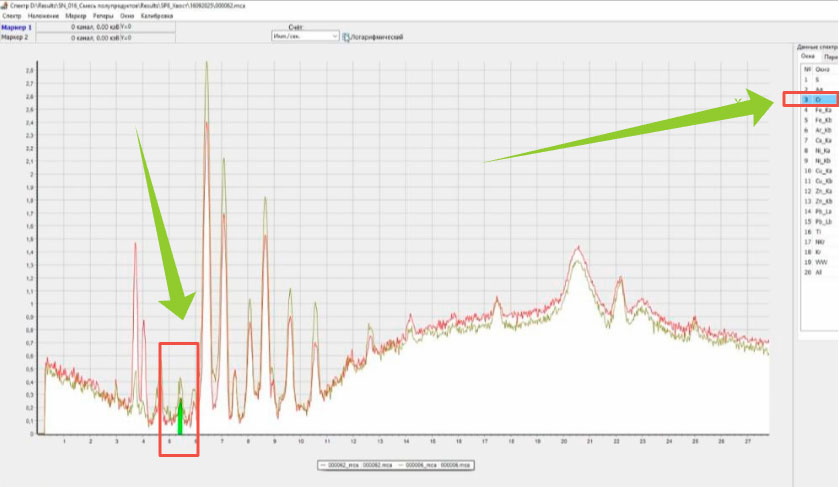Image resolution: width=839 pixels, height=487 pixels.
Task: Open the Реперы menu
Action: click(x=104, y=17)
